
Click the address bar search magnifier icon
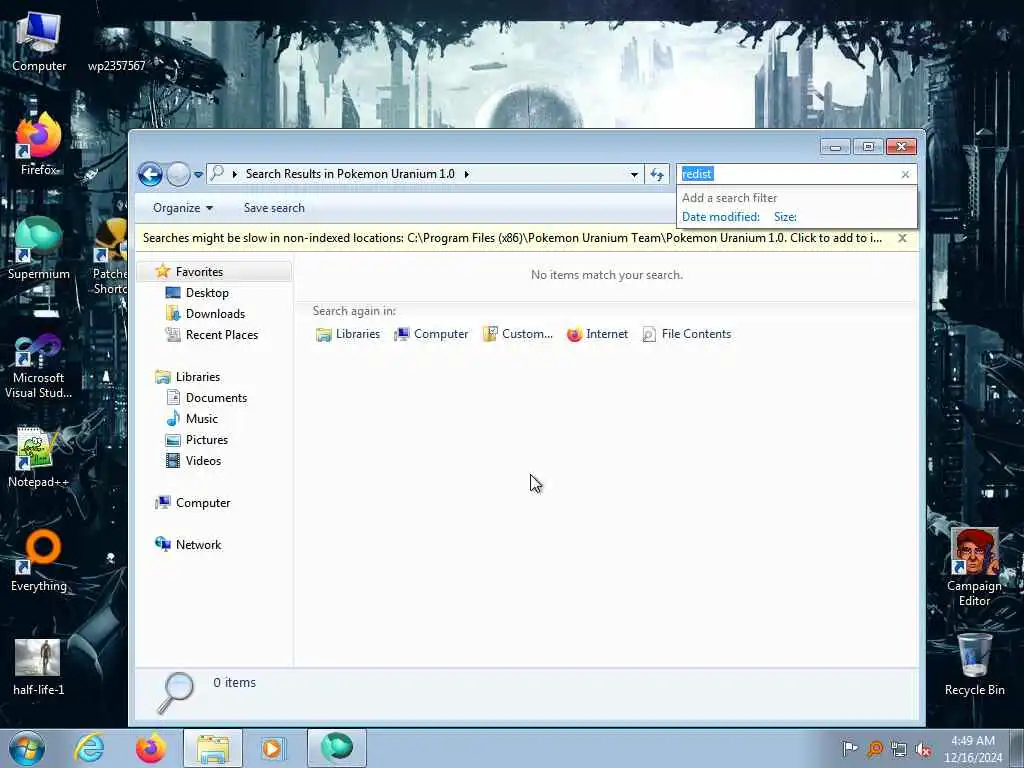[x=217, y=173]
